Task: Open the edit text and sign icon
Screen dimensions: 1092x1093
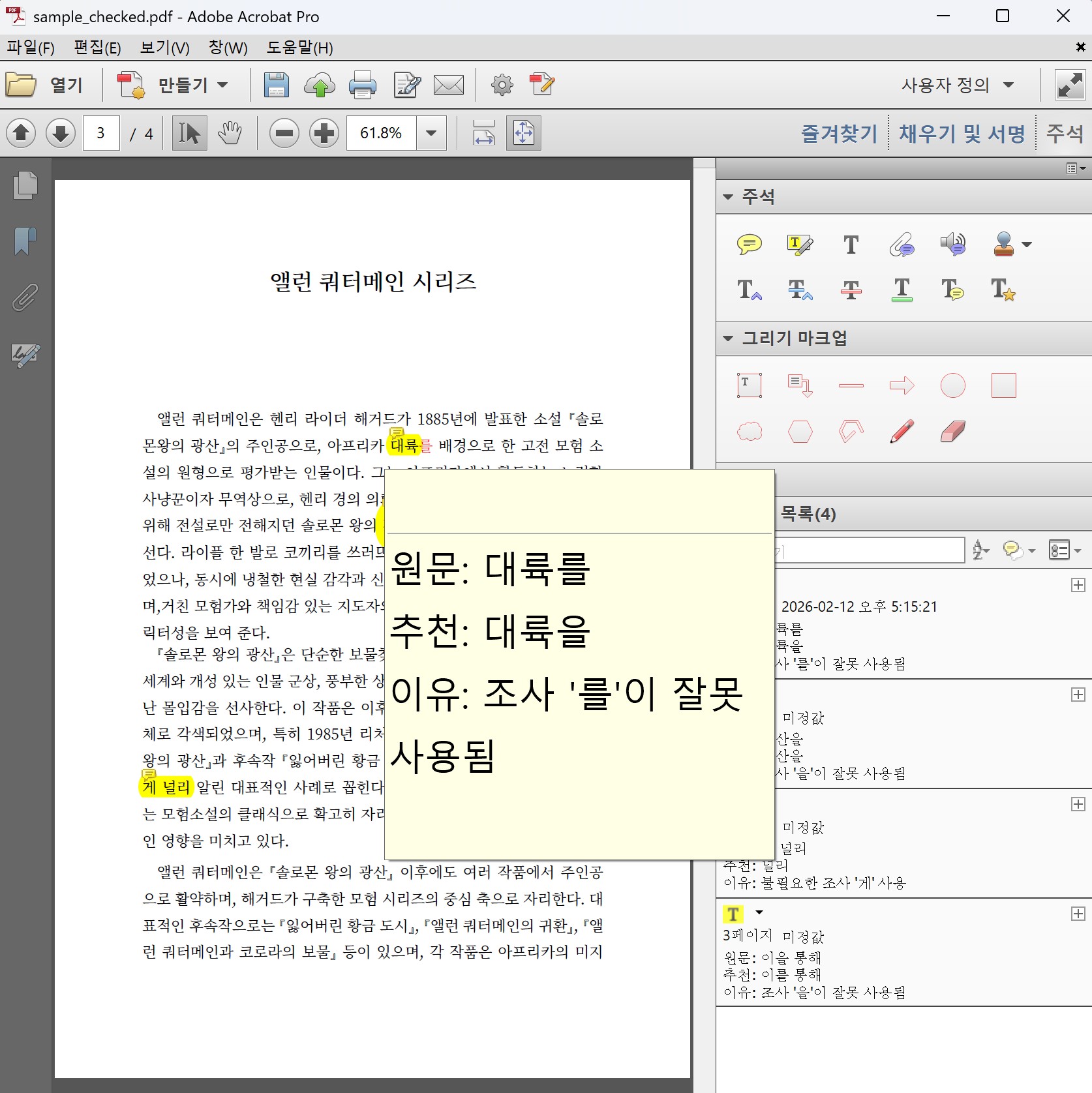Action: click(407, 85)
